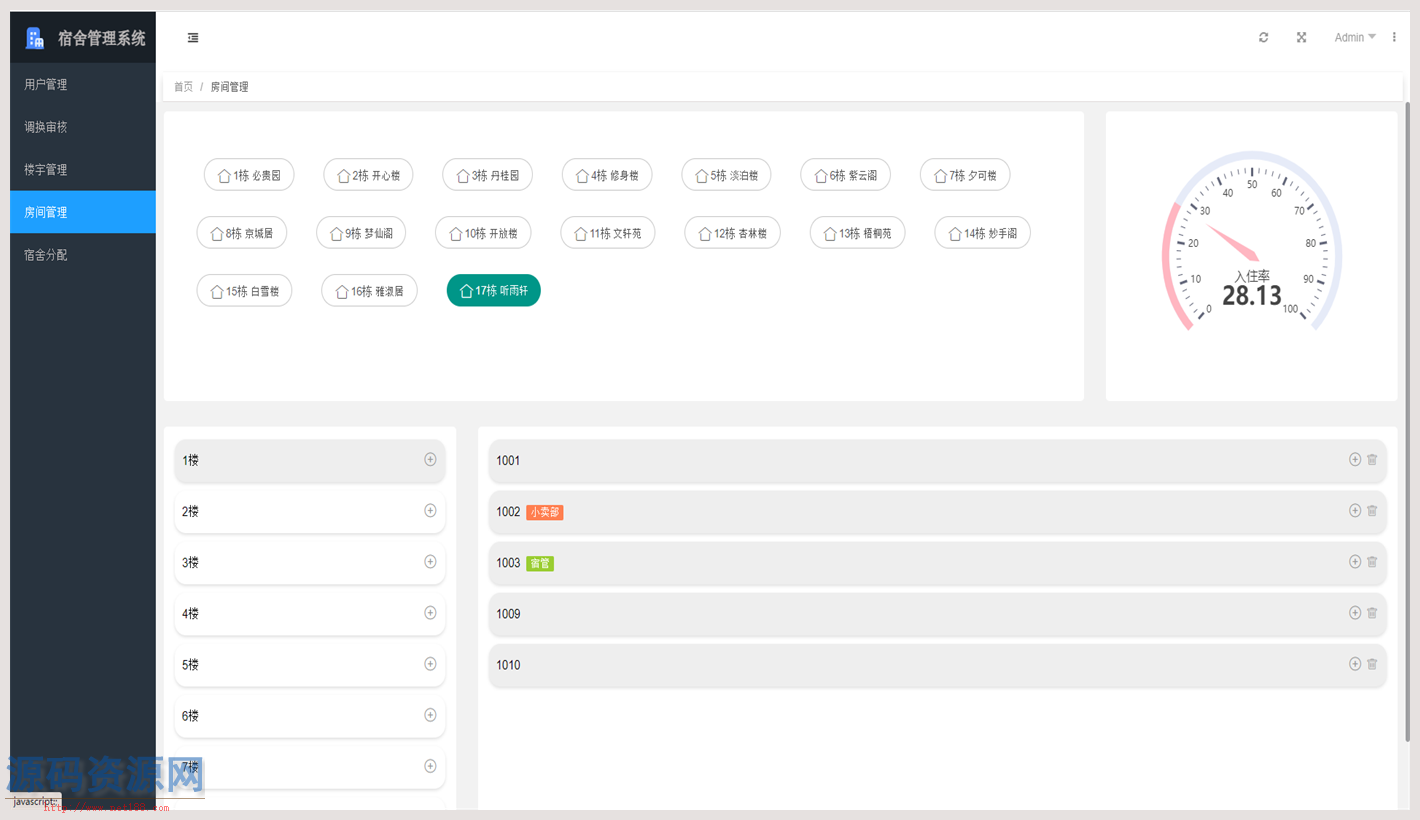This screenshot has height=820, width=1420.
Task: Select building 7栋 夕可楼
Action: pos(965,175)
